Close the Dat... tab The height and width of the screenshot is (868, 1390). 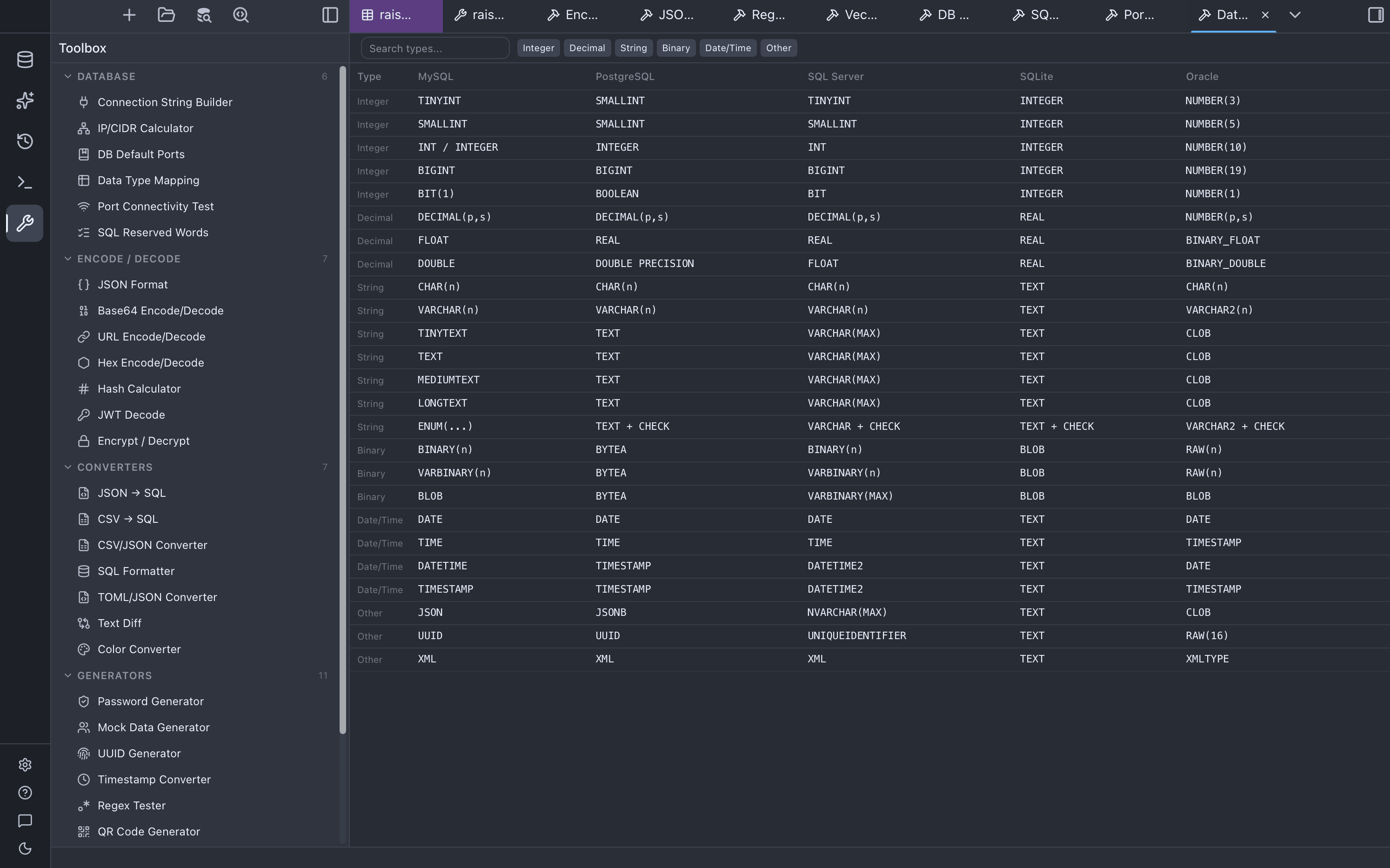1265,15
